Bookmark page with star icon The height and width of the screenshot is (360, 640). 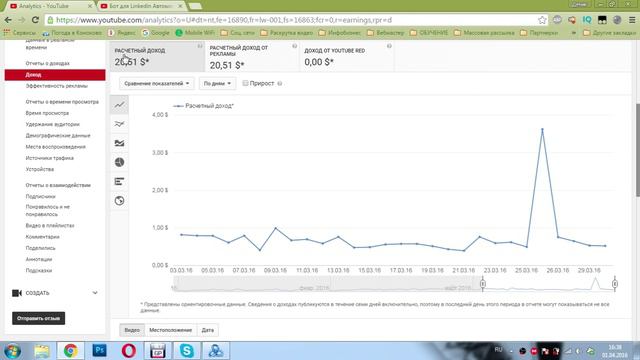point(542,20)
